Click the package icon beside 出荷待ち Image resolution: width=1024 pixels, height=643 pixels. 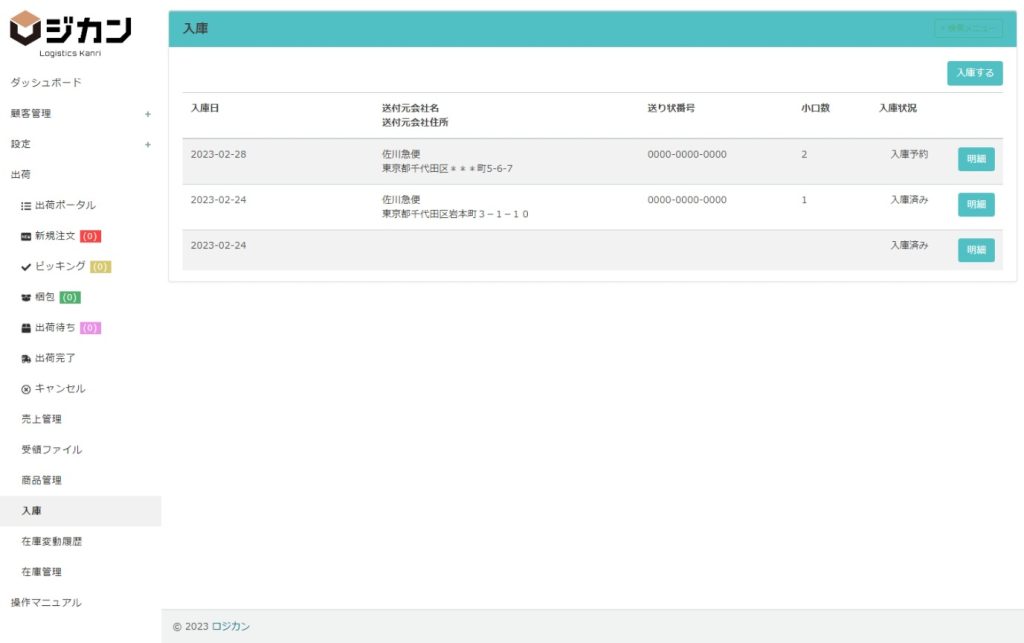26,328
